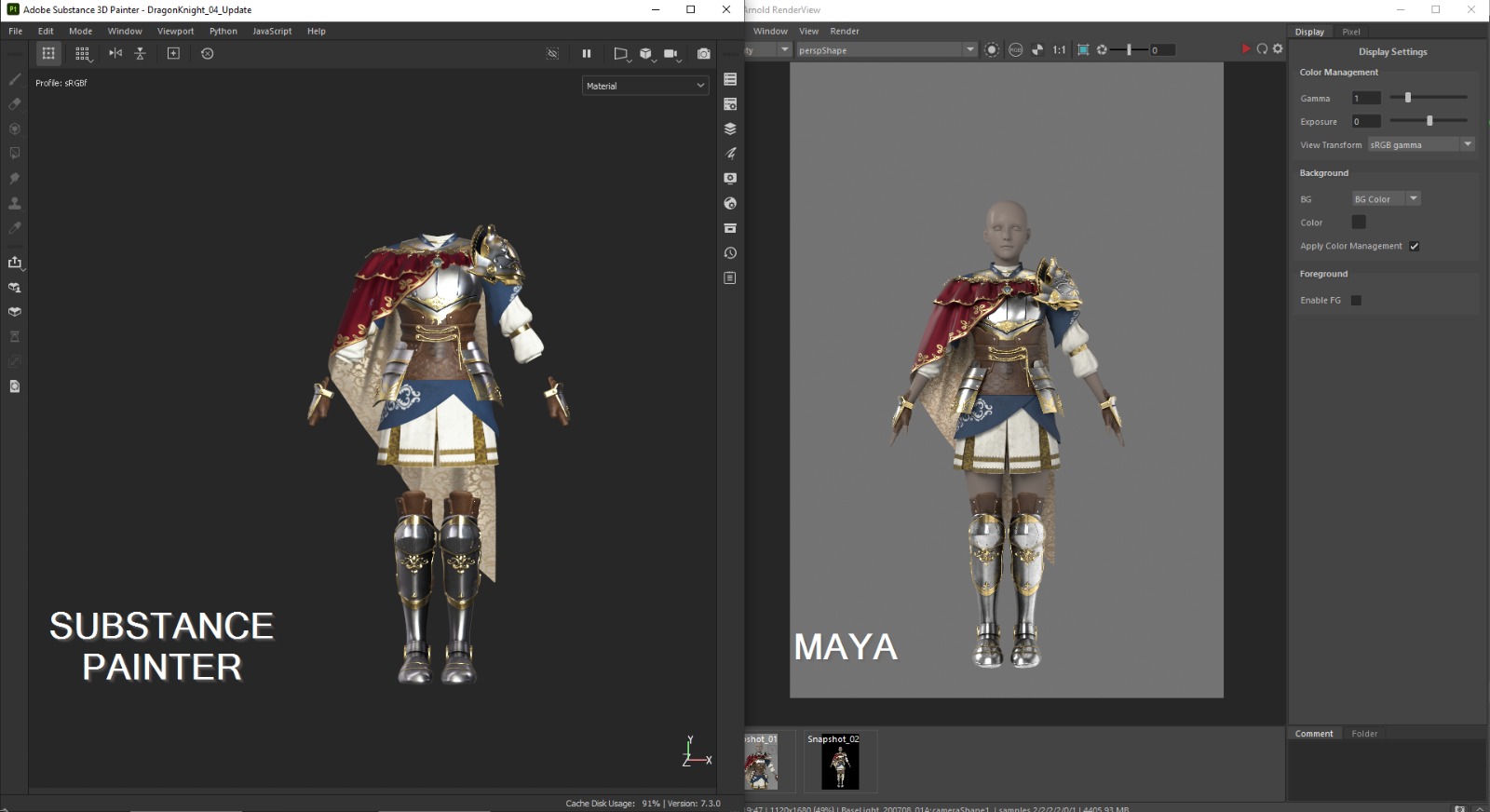Open the BG Color dropdown
Image resolution: width=1490 pixels, height=812 pixels.
(x=1386, y=198)
